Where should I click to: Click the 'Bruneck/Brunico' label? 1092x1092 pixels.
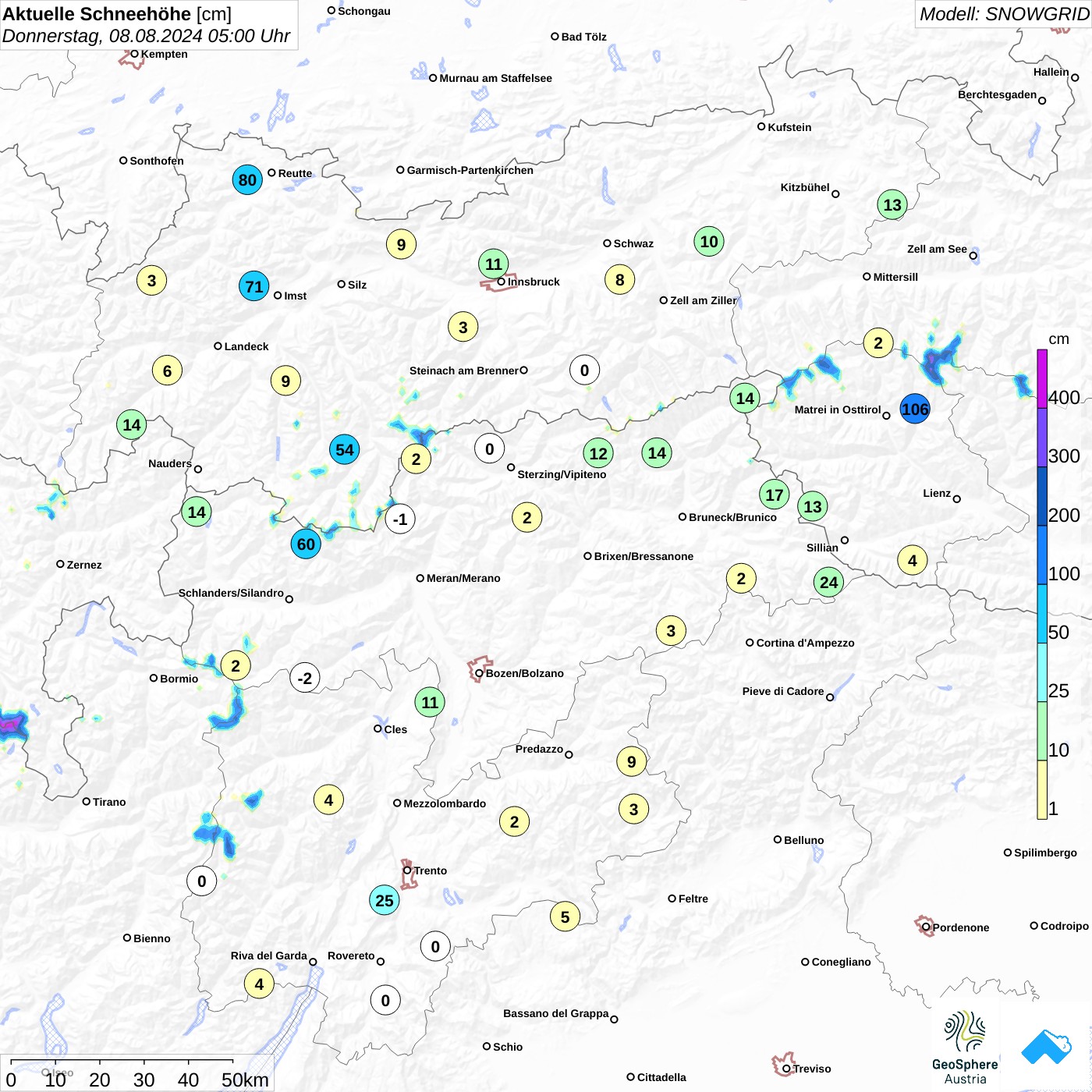733,517
